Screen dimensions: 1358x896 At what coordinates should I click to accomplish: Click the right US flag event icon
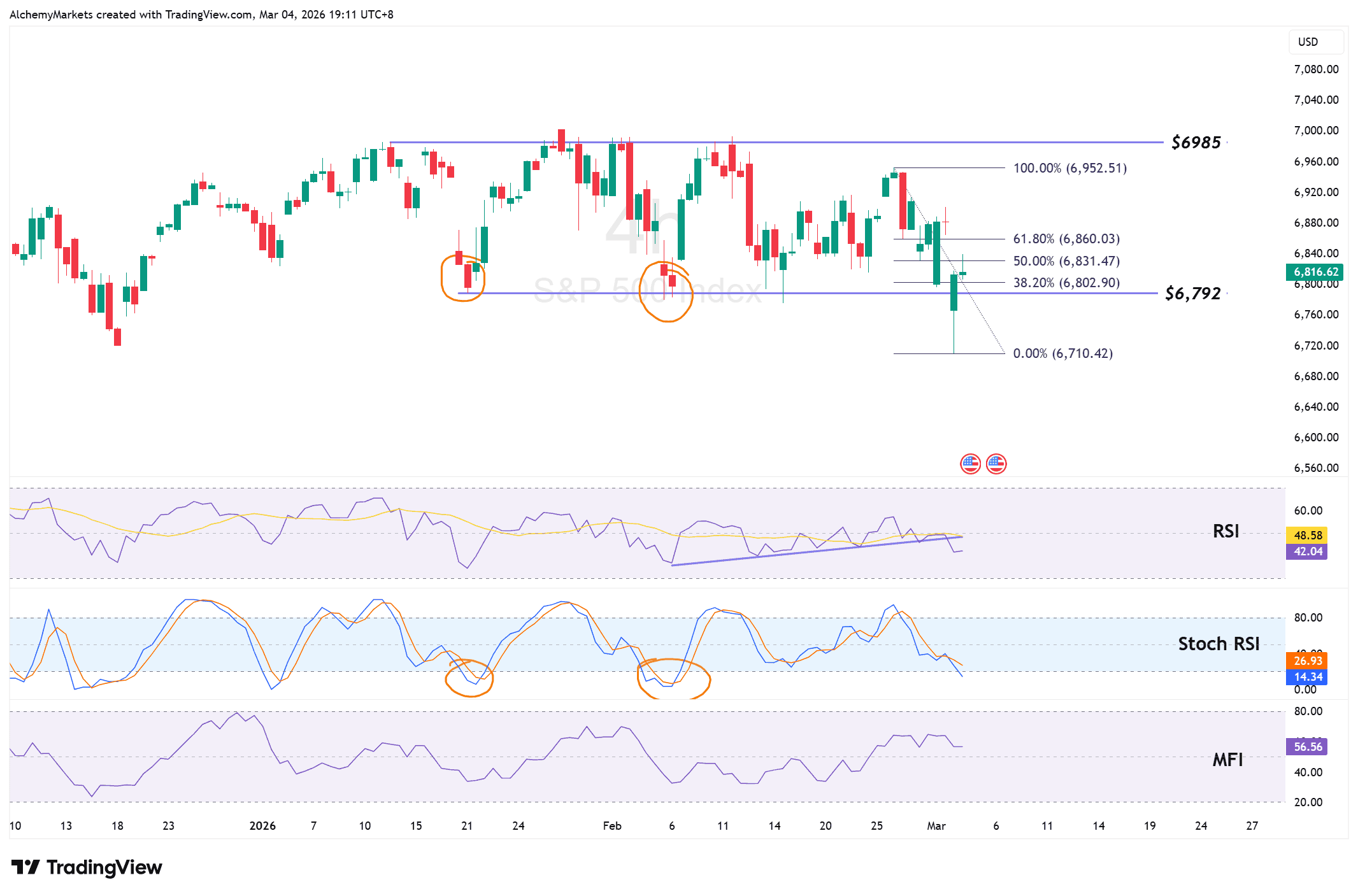[x=996, y=464]
